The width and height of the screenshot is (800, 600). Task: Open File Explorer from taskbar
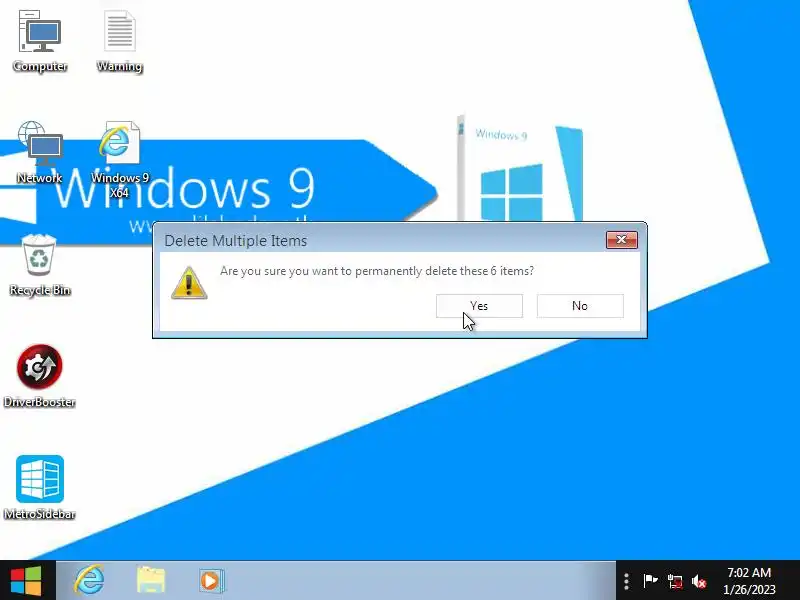tap(151, 580)
